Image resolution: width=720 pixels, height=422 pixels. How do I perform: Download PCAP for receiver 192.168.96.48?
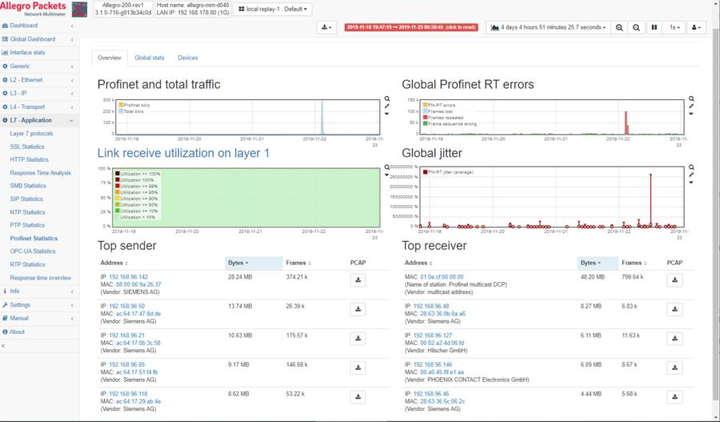pyautogui.click(x=675, y=309)
